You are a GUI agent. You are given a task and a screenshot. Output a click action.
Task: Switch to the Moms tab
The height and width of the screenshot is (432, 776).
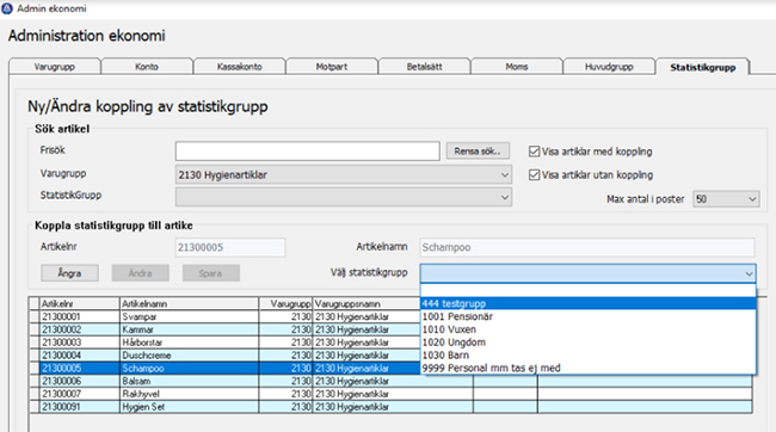click(x=517, y=66)
